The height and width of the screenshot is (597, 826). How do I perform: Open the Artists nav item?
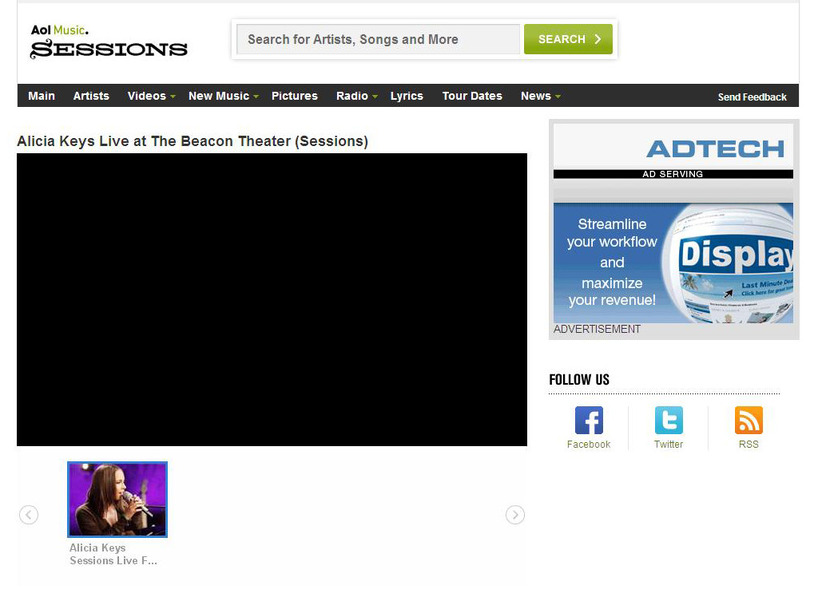click(91, 96)
